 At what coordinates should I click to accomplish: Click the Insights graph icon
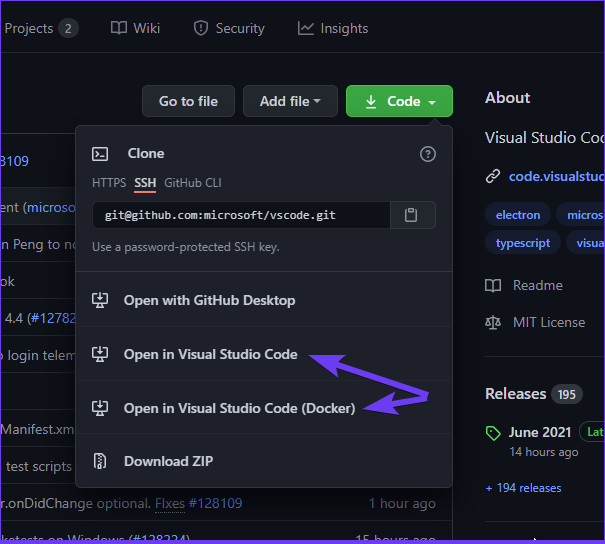[x=306, y=28]
